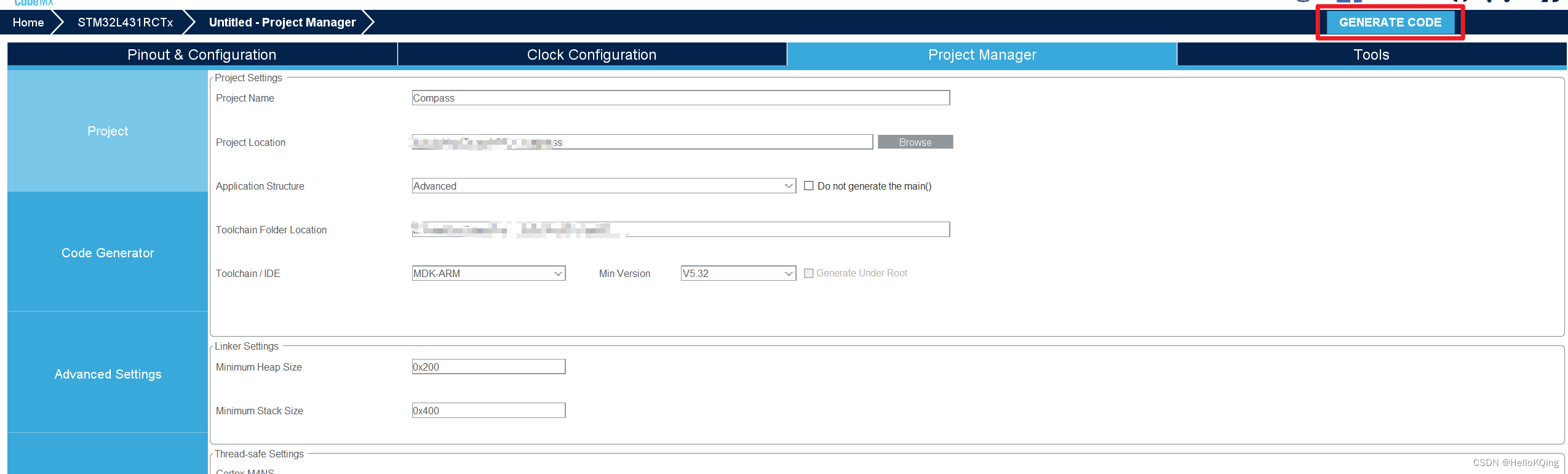Open the Toolchain / IDE MDK-ARM dropdown
1568x474 pixels.
488,273
